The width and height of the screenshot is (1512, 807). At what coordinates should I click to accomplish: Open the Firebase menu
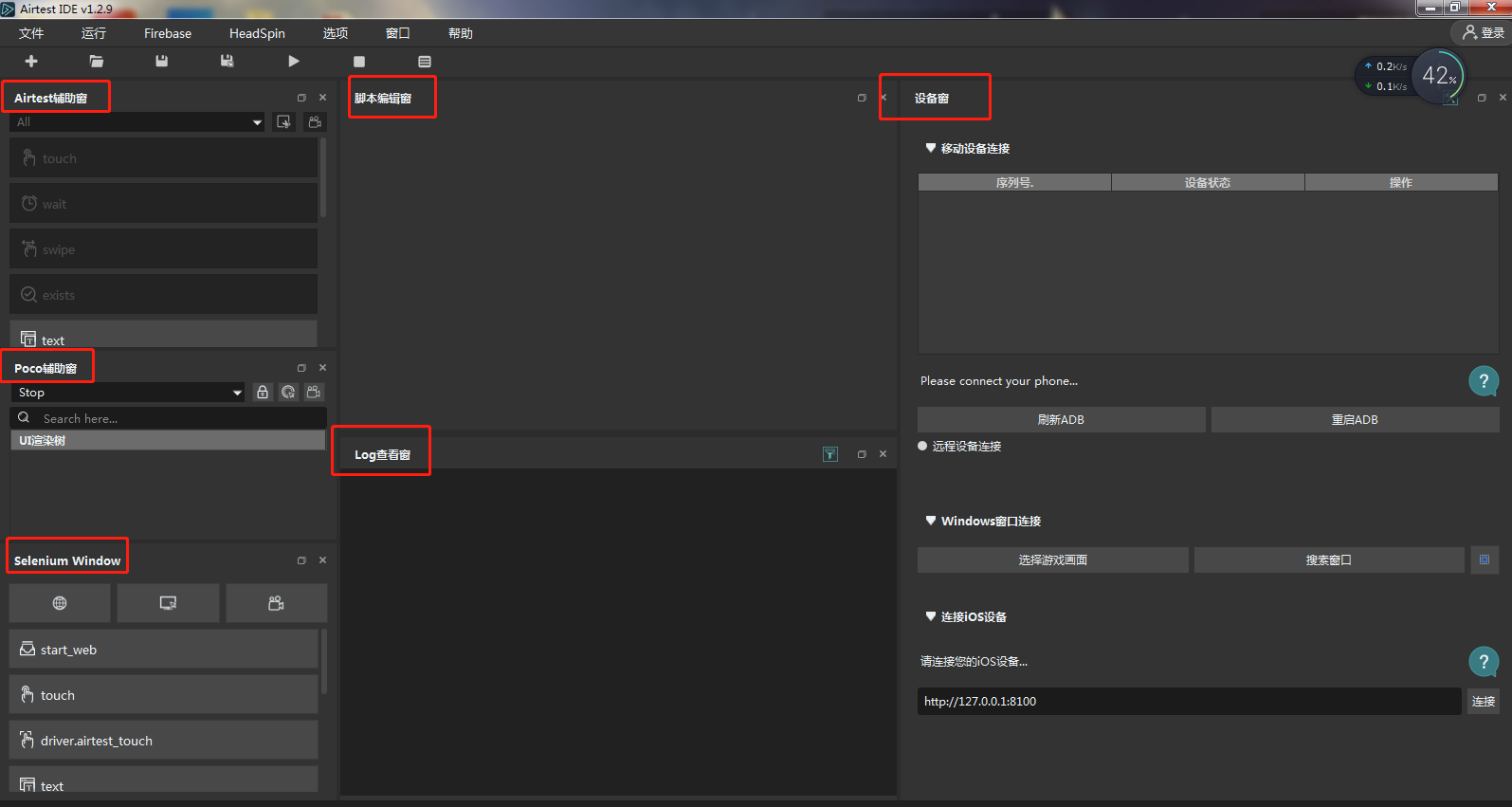click(x=168, y=33)
